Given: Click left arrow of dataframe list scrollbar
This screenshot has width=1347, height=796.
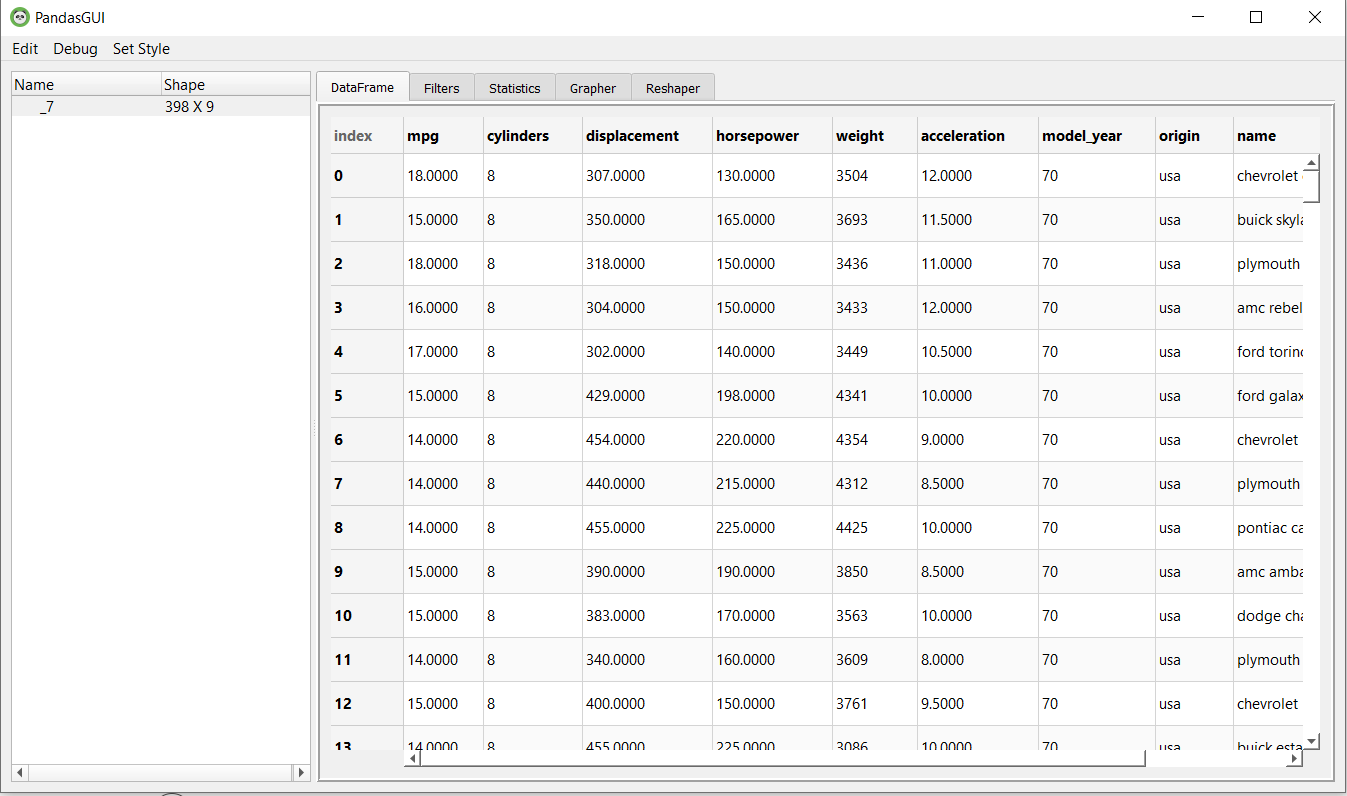Looking at the screenshot, I should 20,773.
